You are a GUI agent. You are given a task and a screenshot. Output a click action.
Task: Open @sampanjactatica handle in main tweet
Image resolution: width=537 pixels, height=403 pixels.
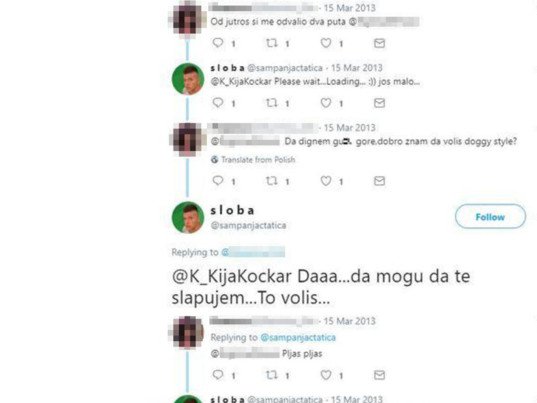tap(248, 225)
